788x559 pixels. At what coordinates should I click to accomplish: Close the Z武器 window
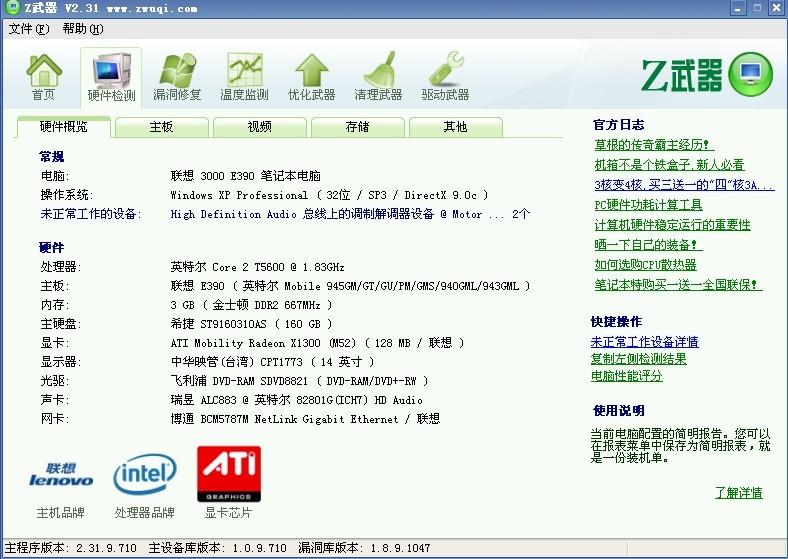(777, 8)
